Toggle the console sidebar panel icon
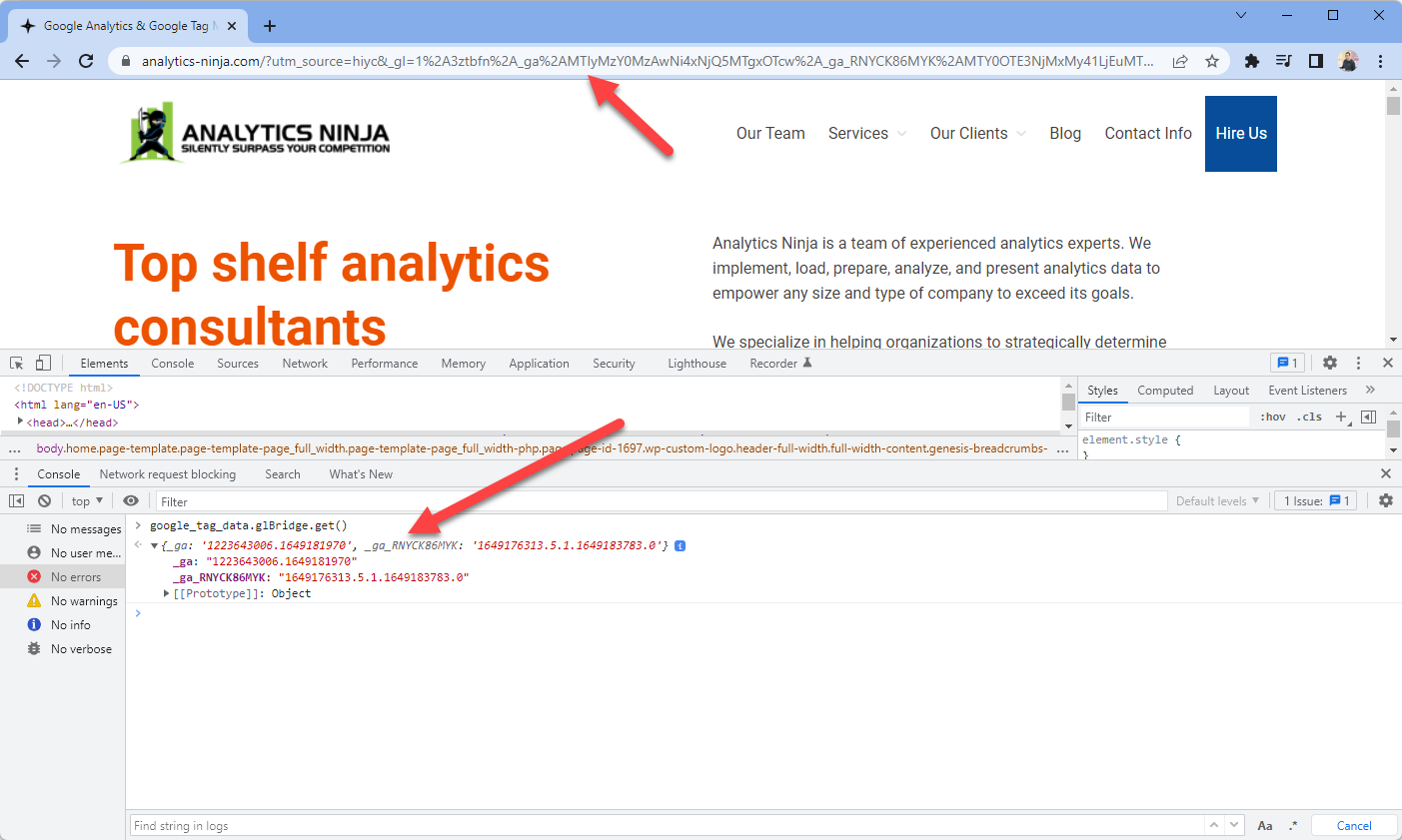Image resolution: width=1402 pixels, height=840 pixels. (17, 501)
